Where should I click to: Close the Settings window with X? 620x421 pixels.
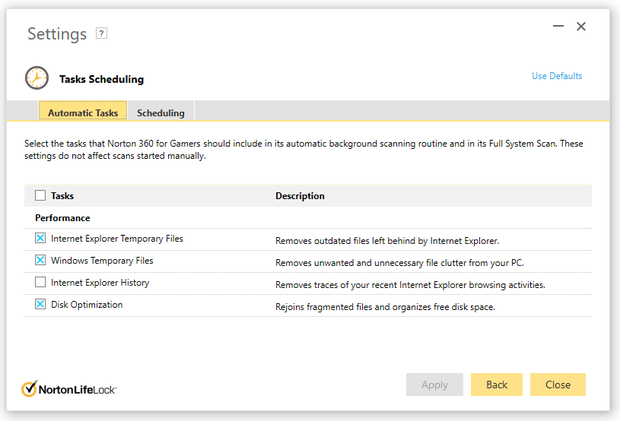pyautogui.click(x=581, y=26)
